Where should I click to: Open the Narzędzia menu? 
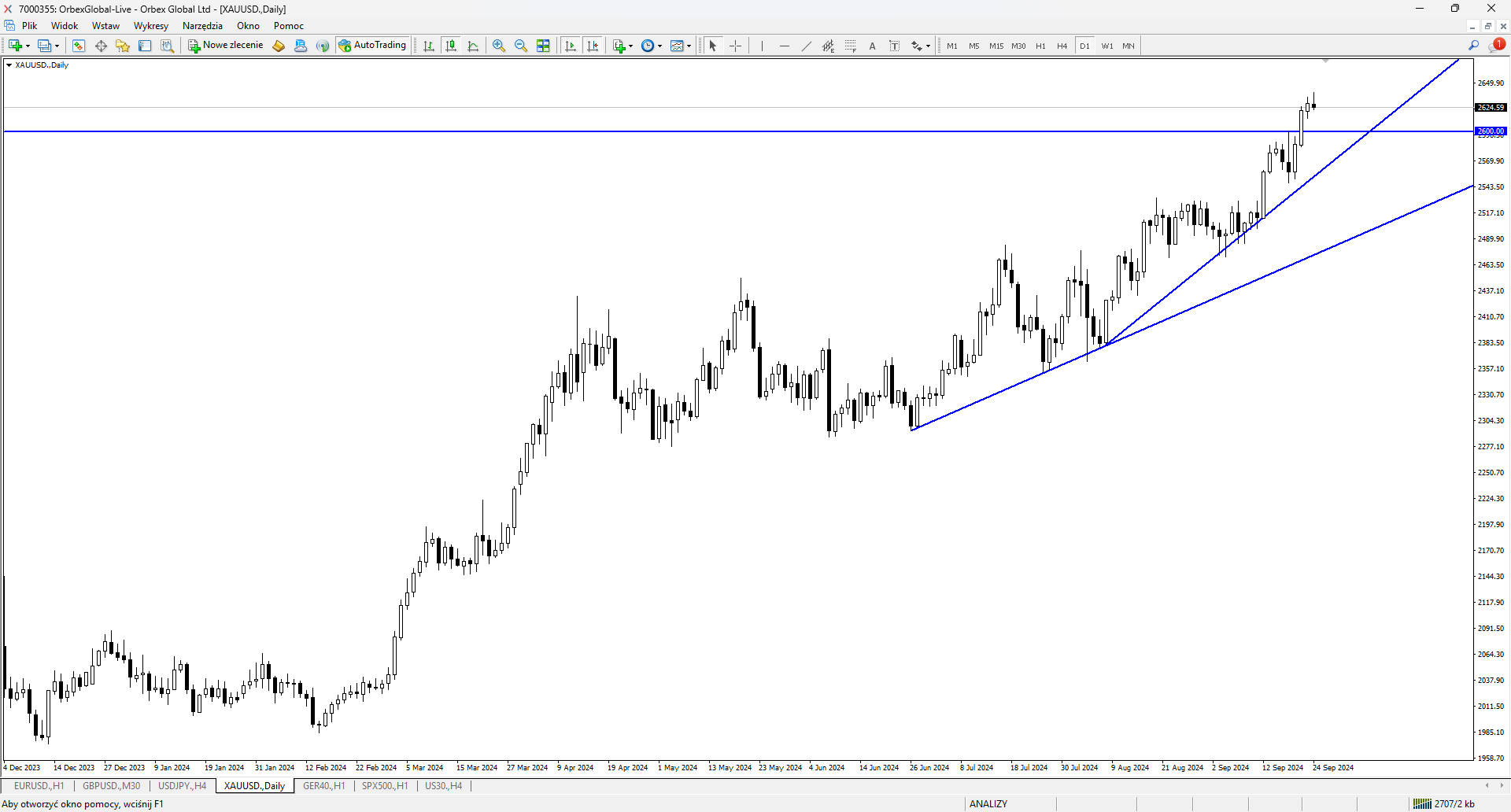pos(202,26)
